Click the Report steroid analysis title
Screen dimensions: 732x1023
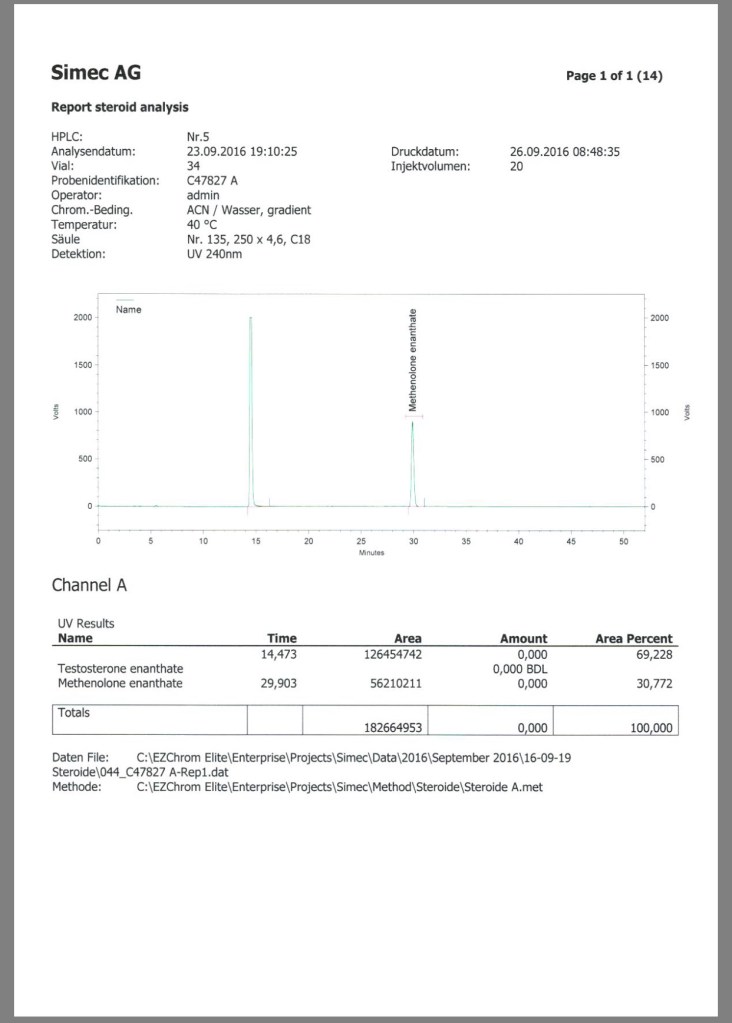click(x=120, y=107)
